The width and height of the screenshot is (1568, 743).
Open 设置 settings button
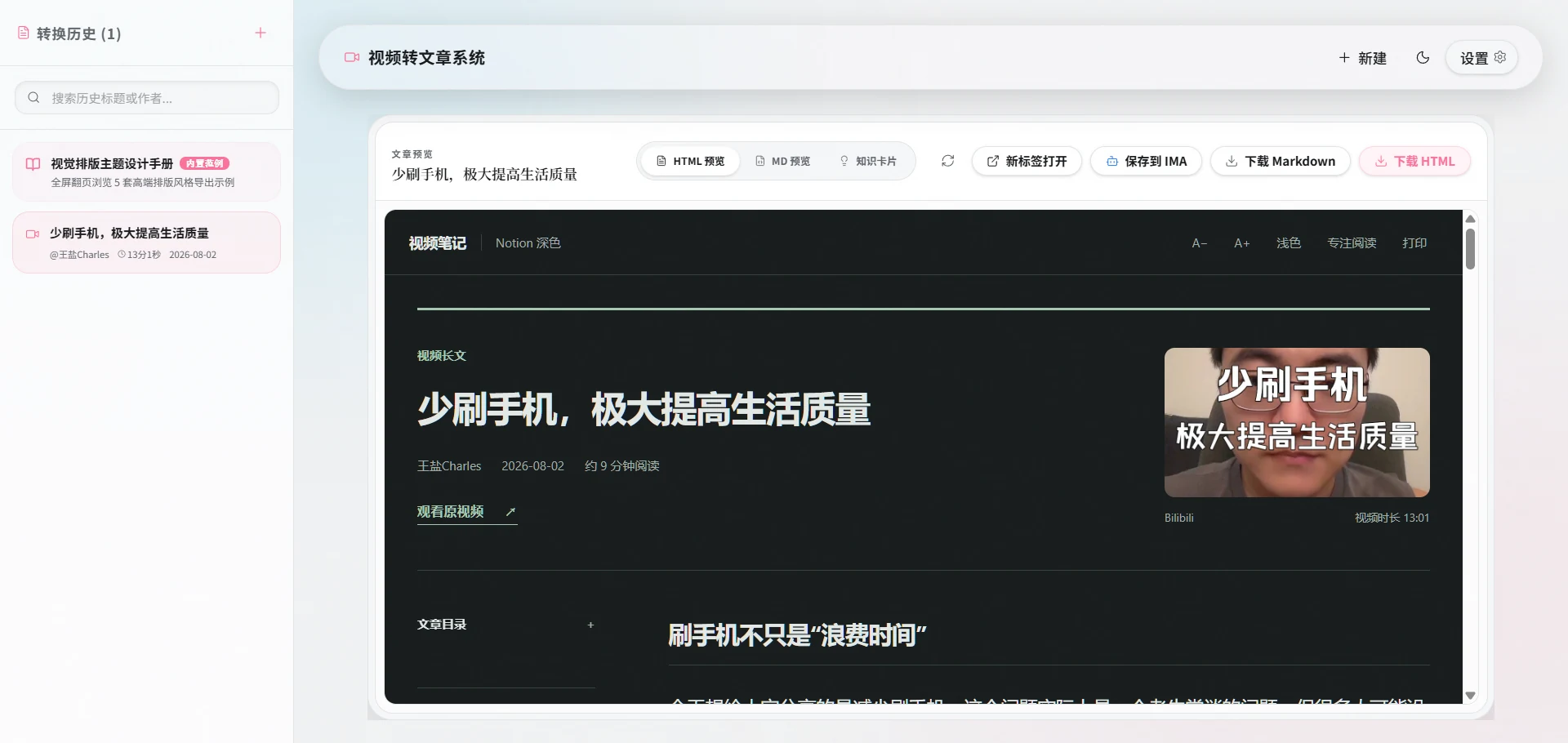tap(1482, 58)
